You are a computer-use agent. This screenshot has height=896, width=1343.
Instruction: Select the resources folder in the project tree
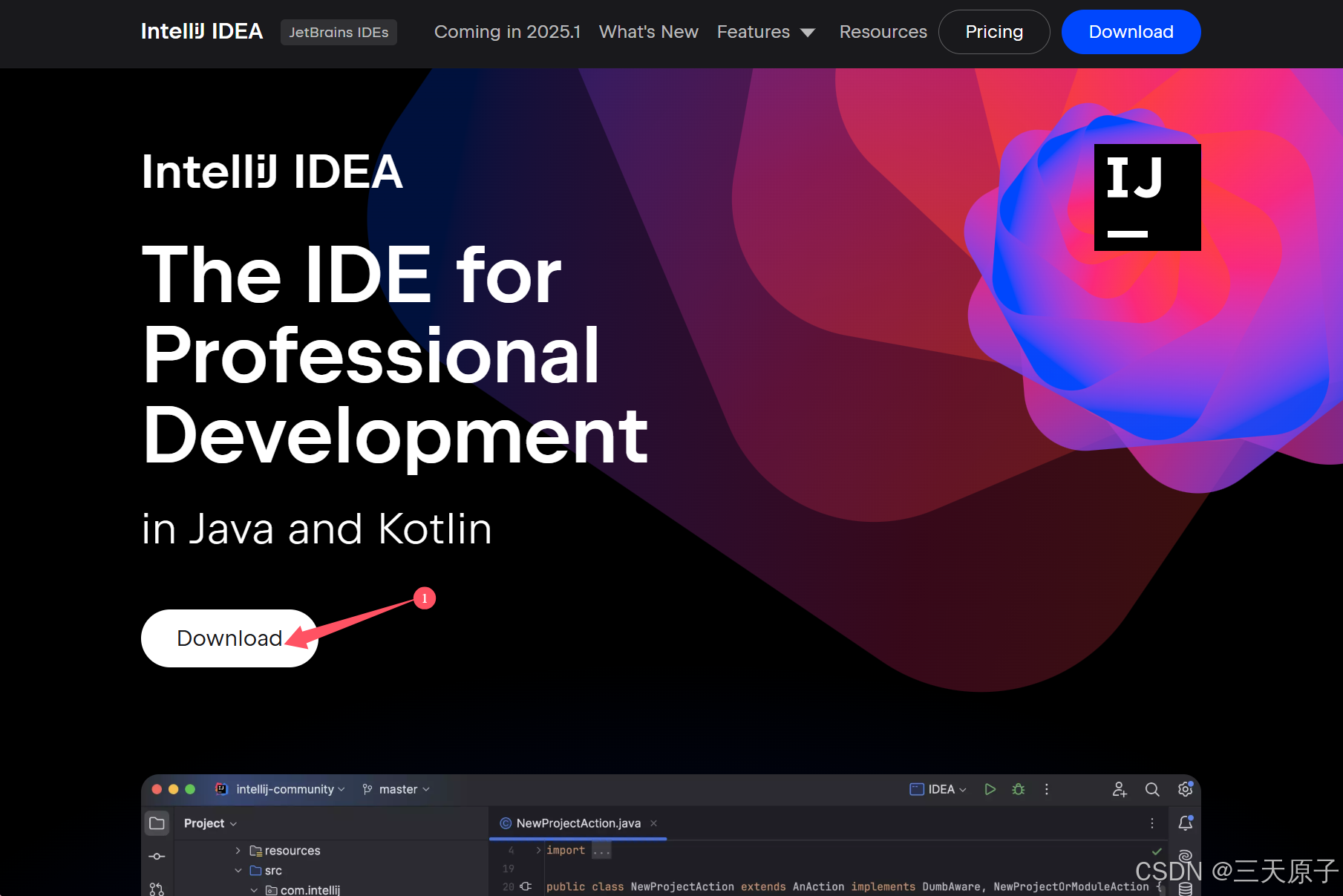coord(285,851)
